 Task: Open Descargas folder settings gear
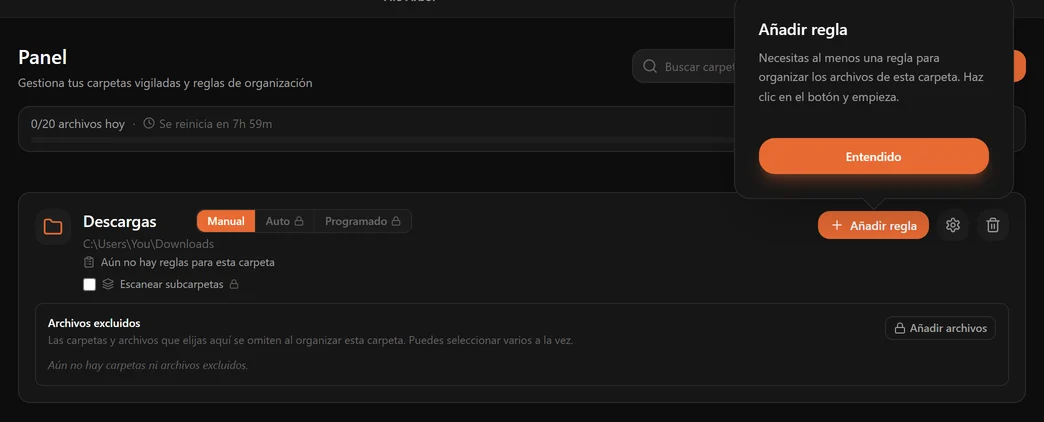(953, 225)
